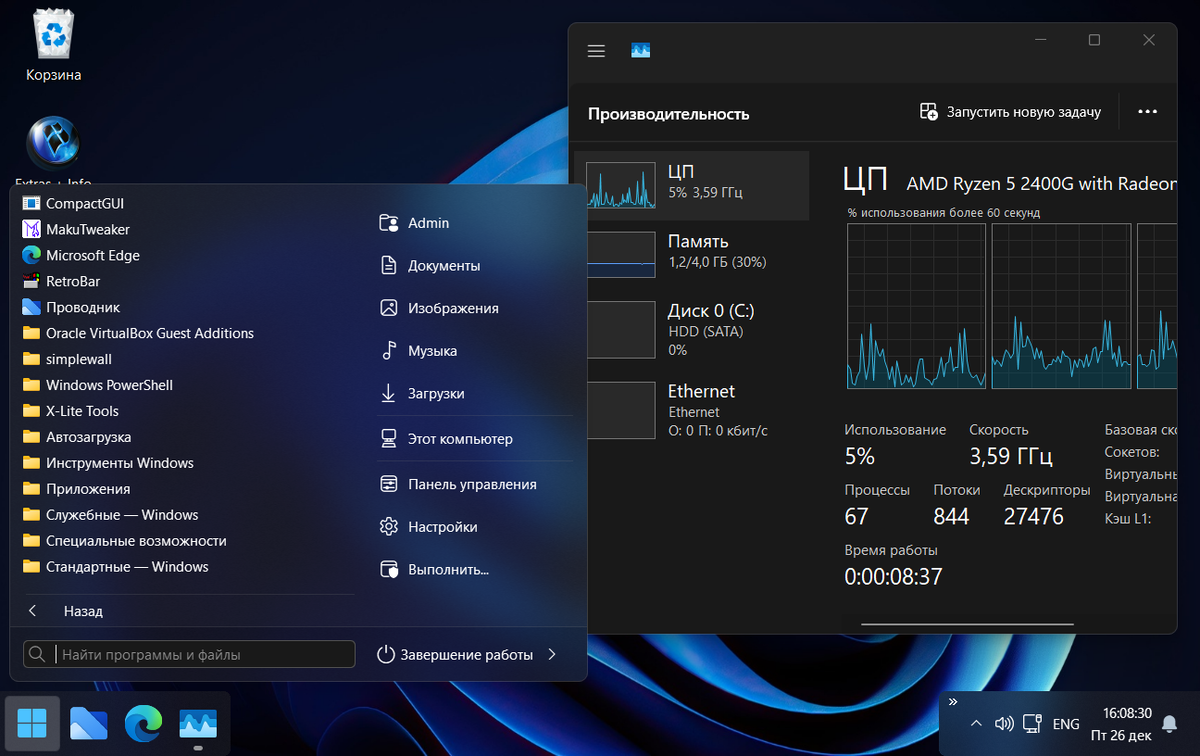Click the double-chevron toolbar expander in taskbar
The image size is (1200, 756).
[953, 701]
